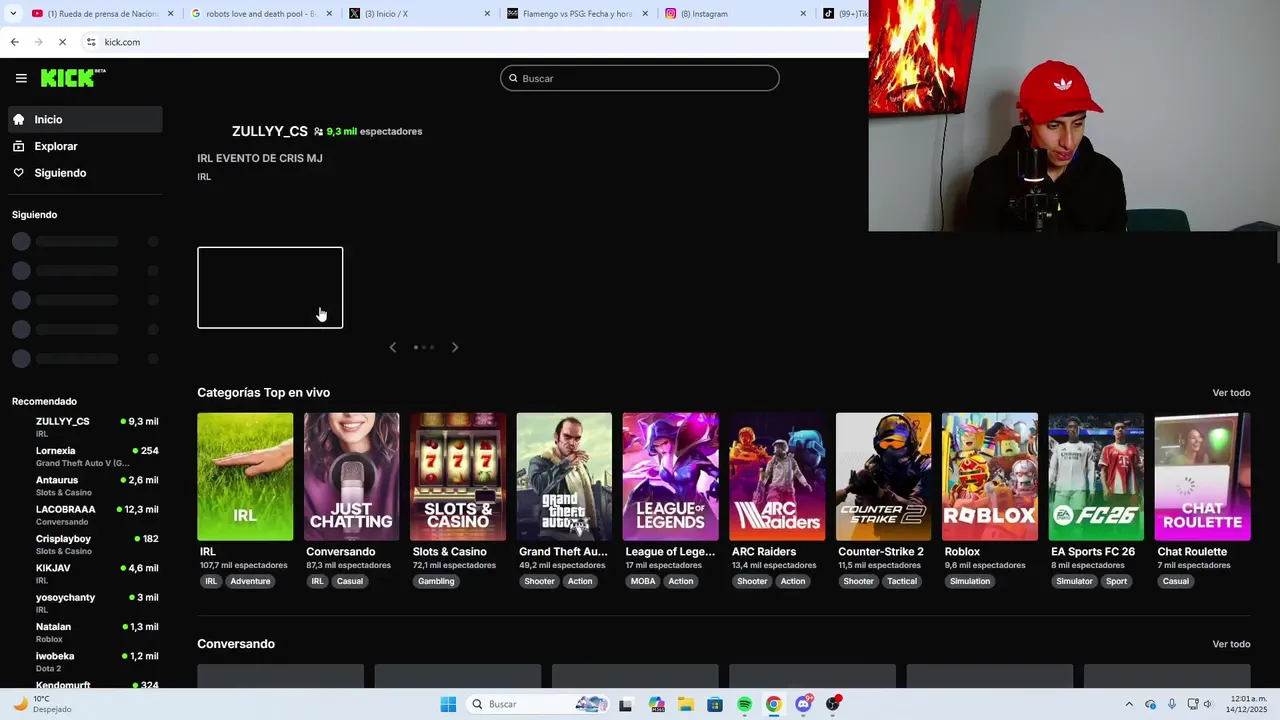Click the Adventure tag under IRL

(x=250, y=581)
